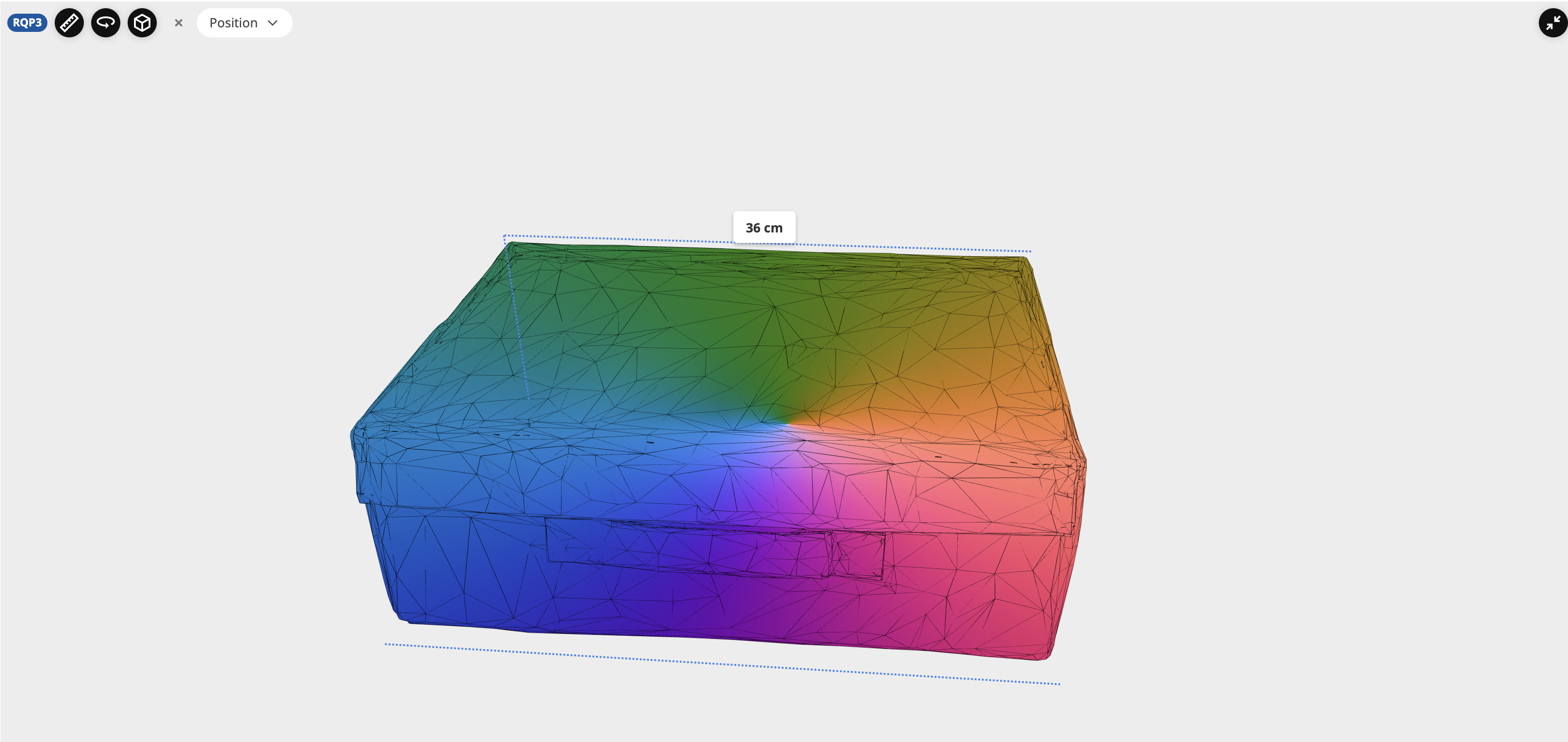Image resolution: width=1568 pixels, height=742 pixels.
Task: Close the Position overlay with X
Action: pos(178,22)
